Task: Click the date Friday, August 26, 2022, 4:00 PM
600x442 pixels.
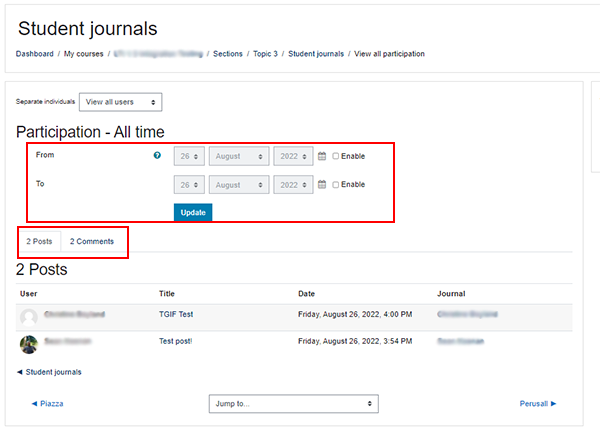Action: pos(355,314)
